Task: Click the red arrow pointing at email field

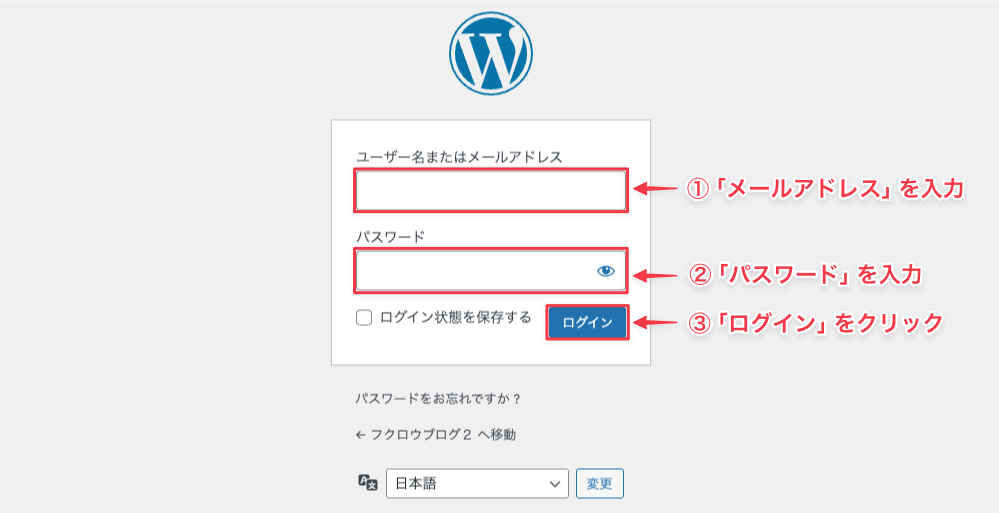Action: (655, 189)
